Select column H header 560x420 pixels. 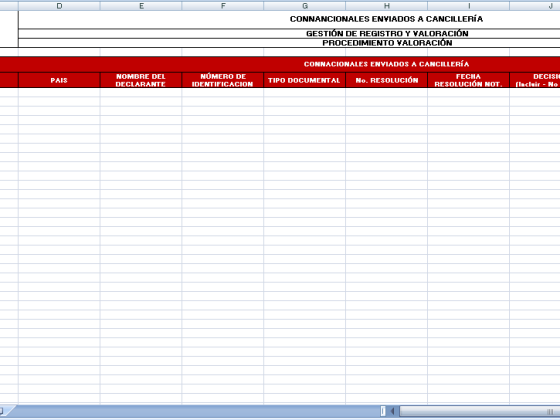(x=386, y=6)
